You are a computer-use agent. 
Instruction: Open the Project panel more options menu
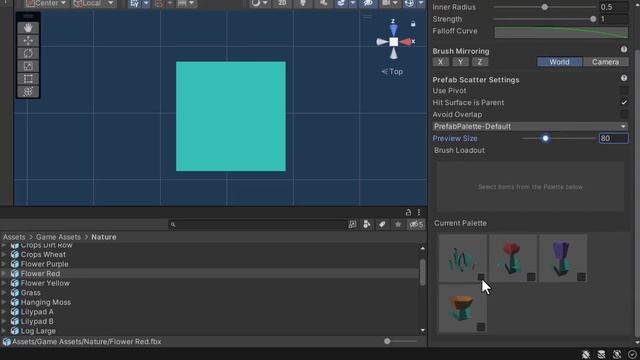coord(419,212)
